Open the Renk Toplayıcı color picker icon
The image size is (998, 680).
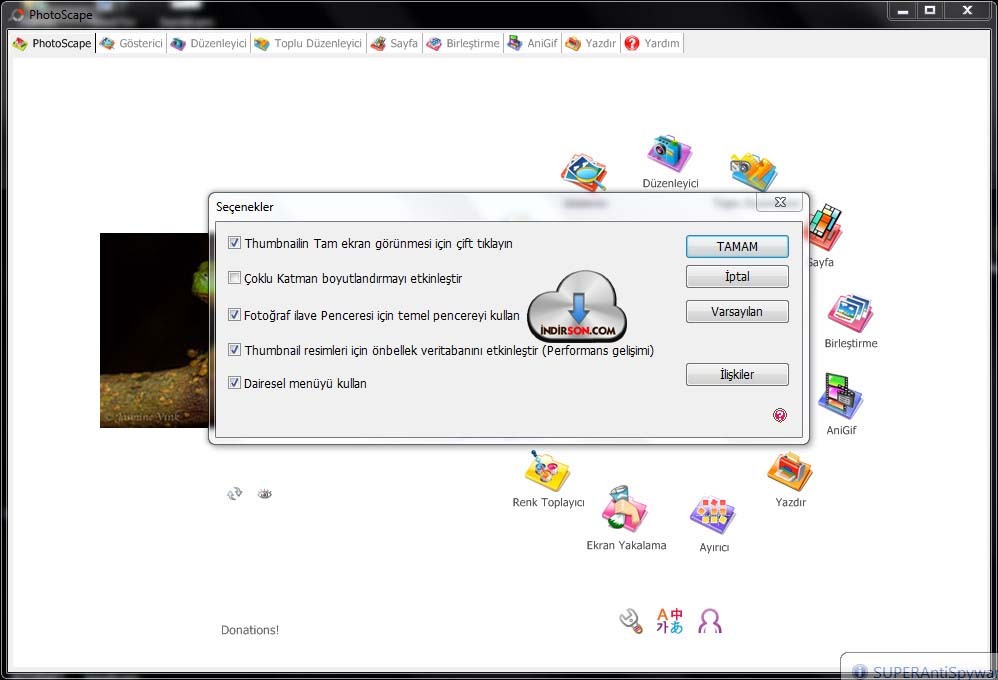pyautogui.click(x=547, y=471)
